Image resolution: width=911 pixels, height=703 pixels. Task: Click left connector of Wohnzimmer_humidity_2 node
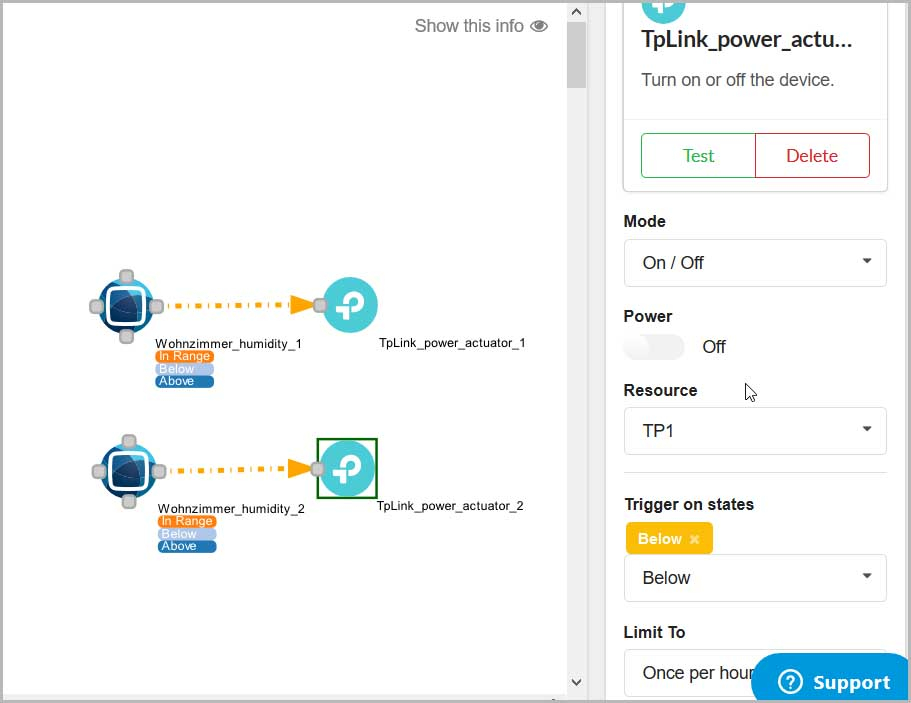coord(99,471)
